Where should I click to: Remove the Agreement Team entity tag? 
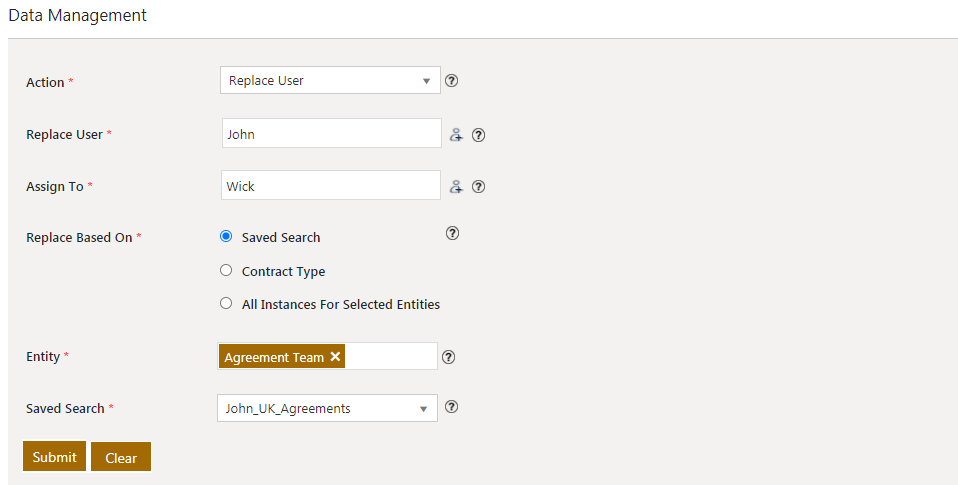point(335,357)
